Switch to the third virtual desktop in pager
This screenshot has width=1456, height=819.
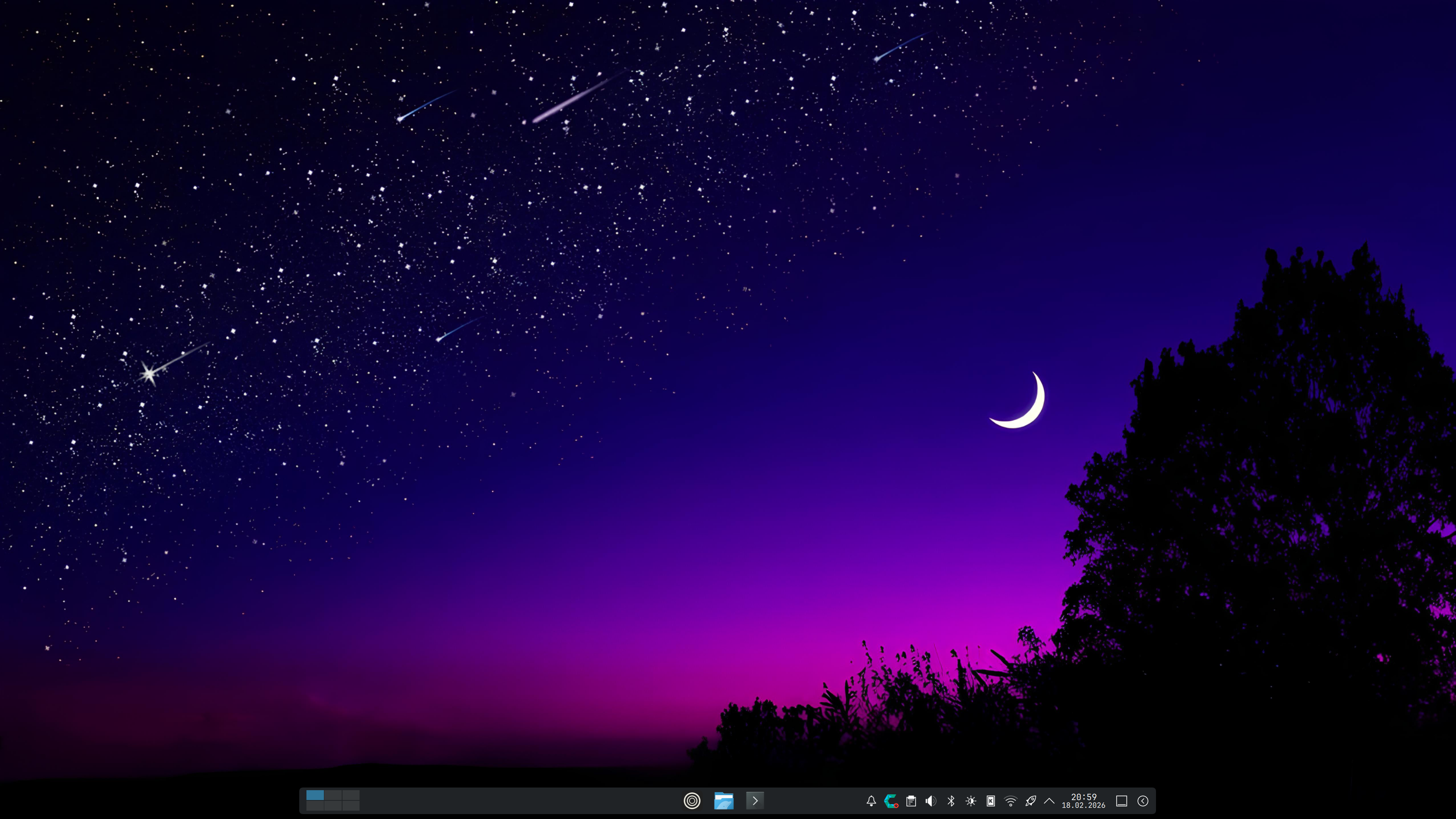(x=350, y=795)
